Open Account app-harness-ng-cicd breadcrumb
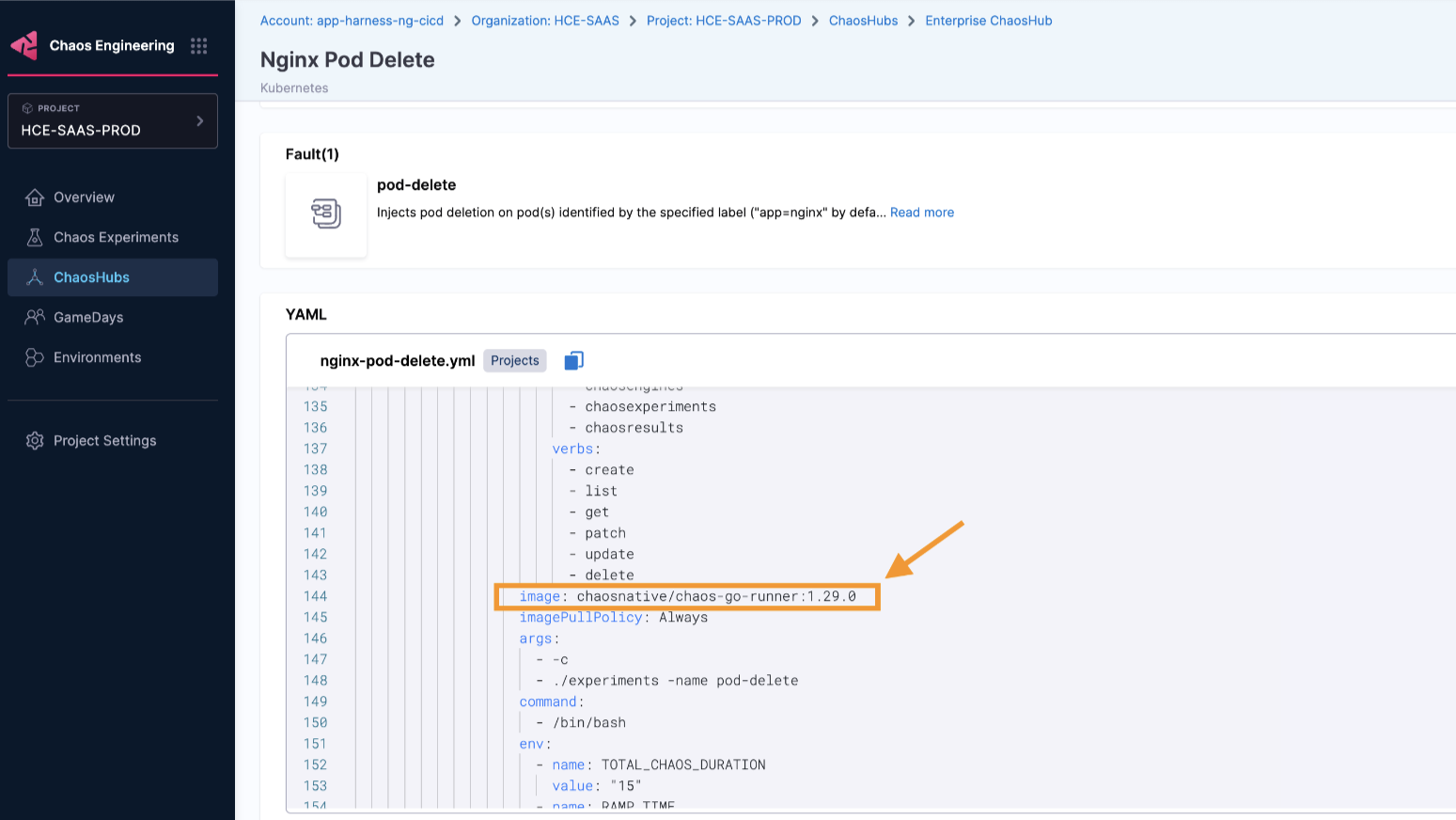This screenshot has width=1456, height=820. pos(352,21)
